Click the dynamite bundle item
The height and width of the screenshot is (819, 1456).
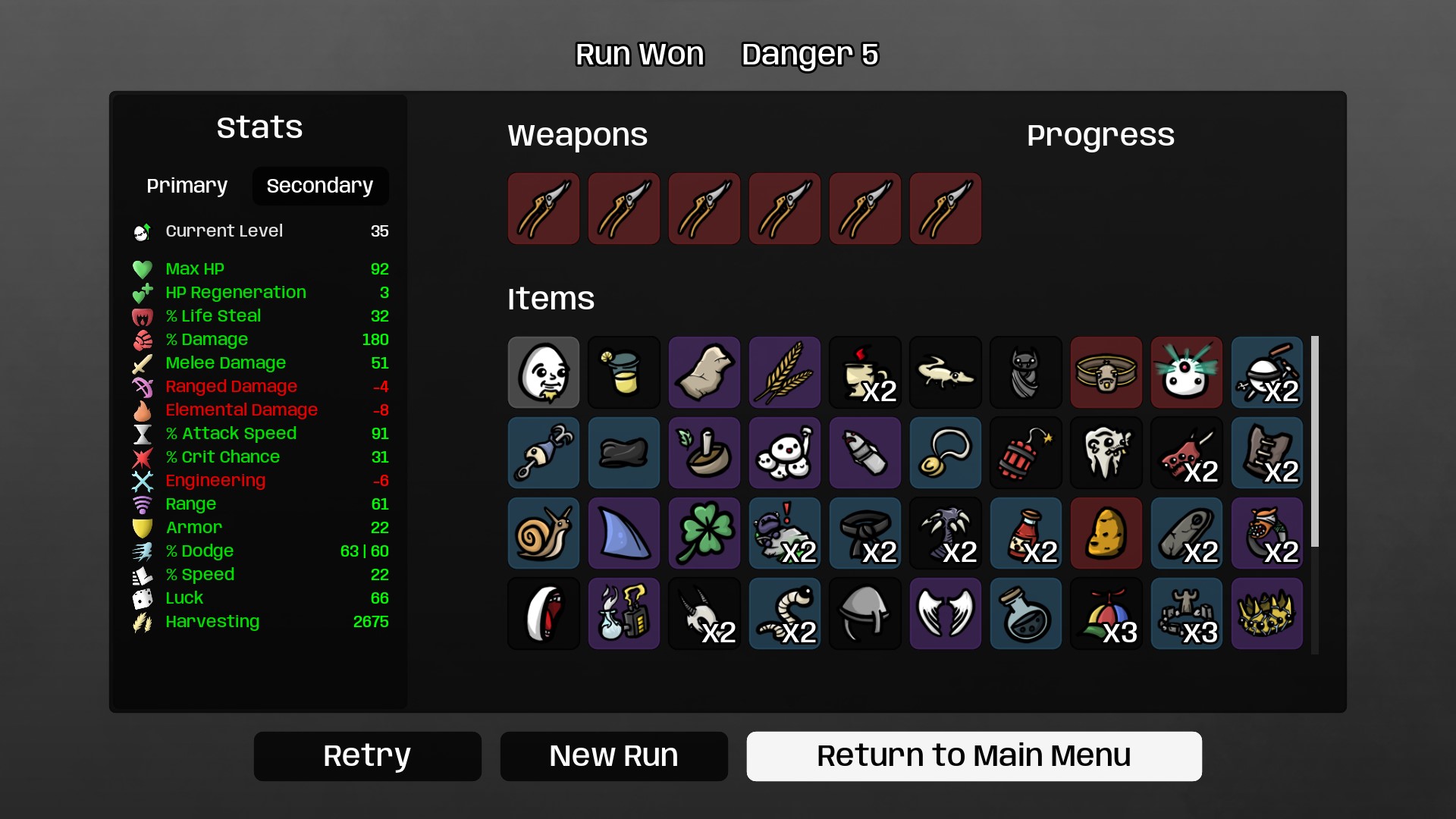pos(1026,453)
